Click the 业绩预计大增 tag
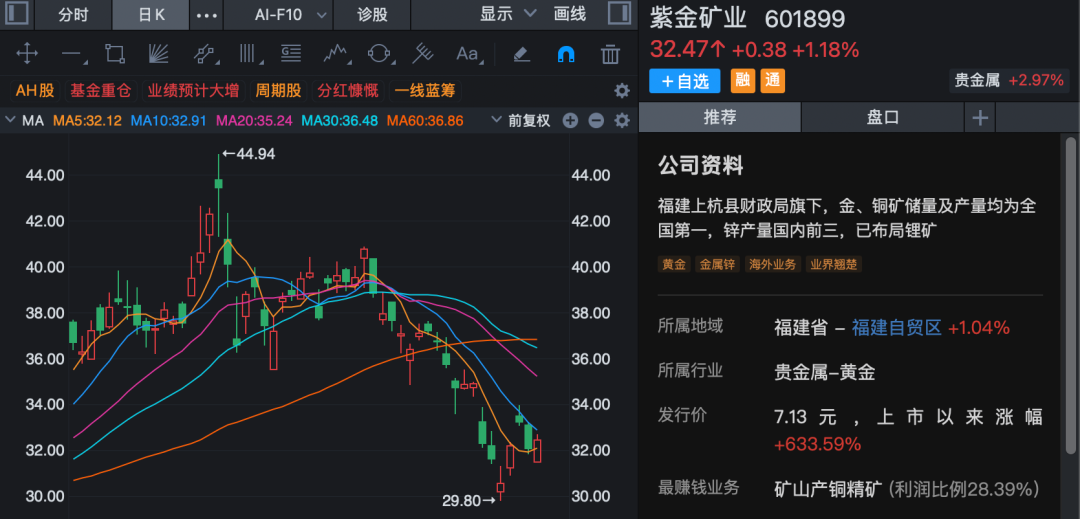The width and height of the screenshot is (1080, 519). click(x=193, y=91)
